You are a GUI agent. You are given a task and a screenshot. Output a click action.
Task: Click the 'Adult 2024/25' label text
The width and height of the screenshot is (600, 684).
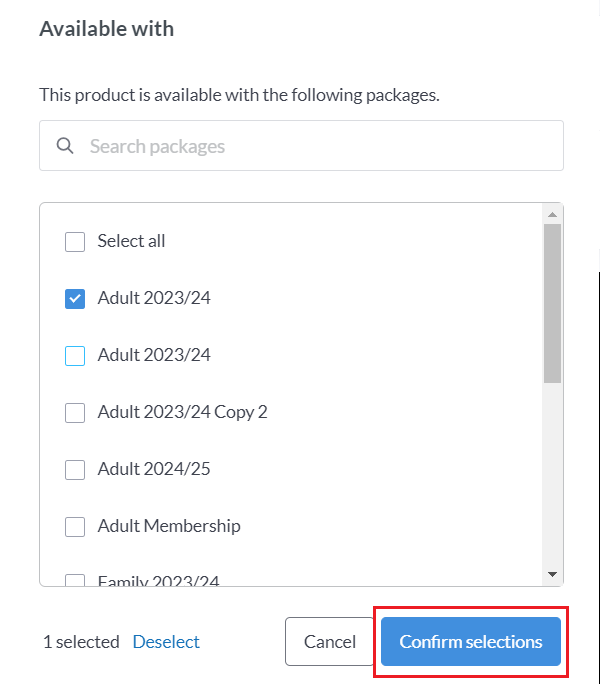[154, 469]
